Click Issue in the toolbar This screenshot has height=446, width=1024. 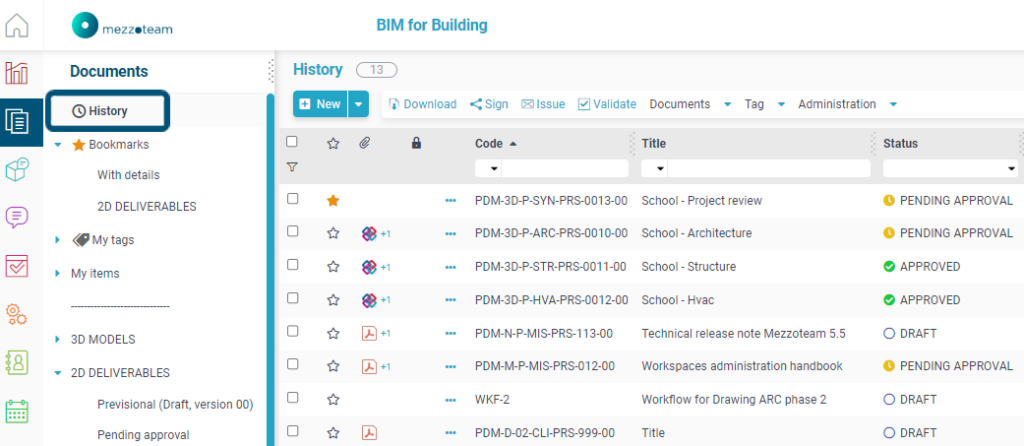tap(543, 104)
